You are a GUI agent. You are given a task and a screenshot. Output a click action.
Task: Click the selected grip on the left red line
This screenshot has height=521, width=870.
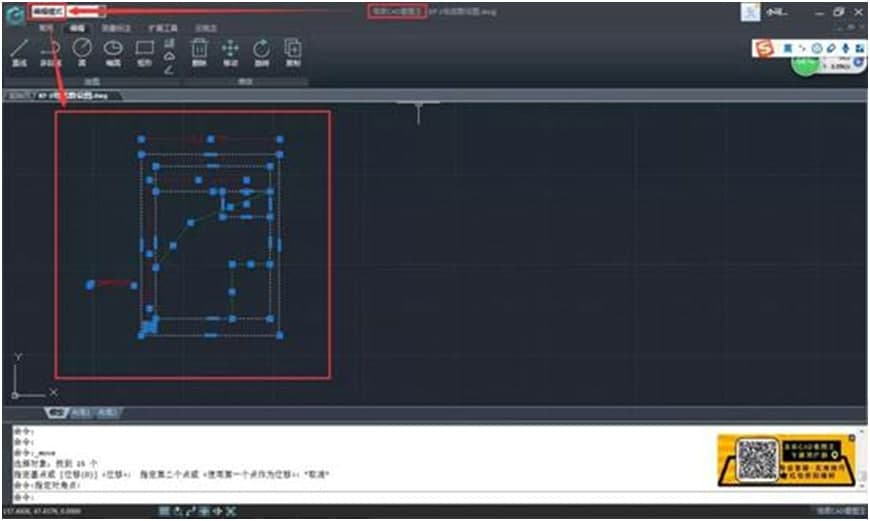pos(90,285)
